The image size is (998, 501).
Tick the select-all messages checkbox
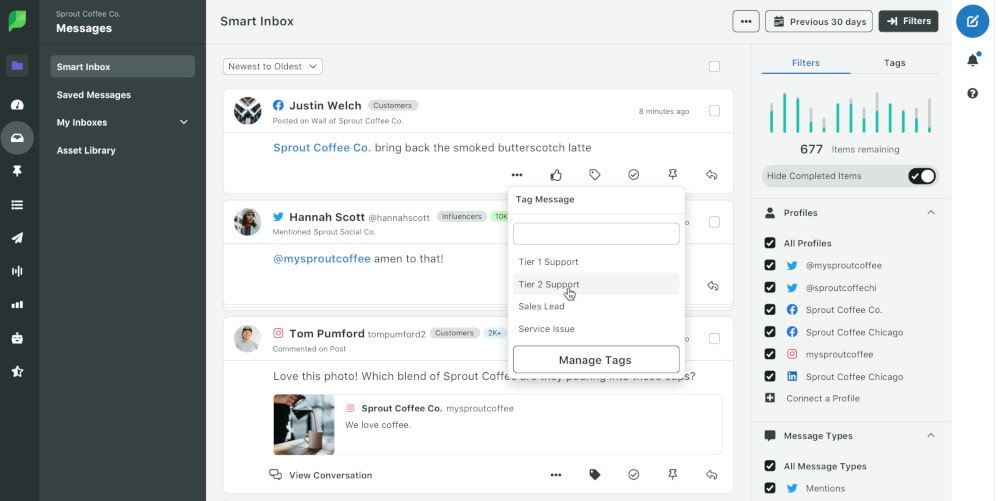714,66
